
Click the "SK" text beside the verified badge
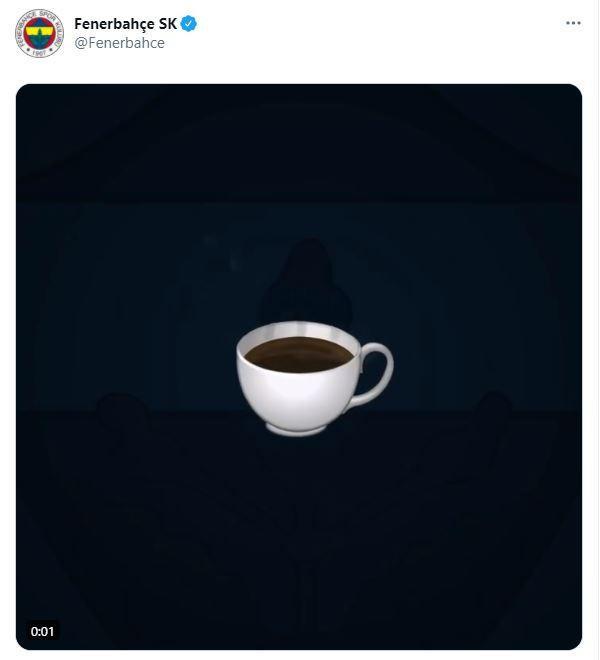(168, 24)
